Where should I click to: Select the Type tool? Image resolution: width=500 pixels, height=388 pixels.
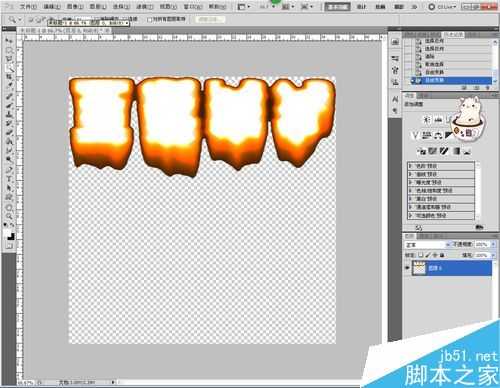9,179
